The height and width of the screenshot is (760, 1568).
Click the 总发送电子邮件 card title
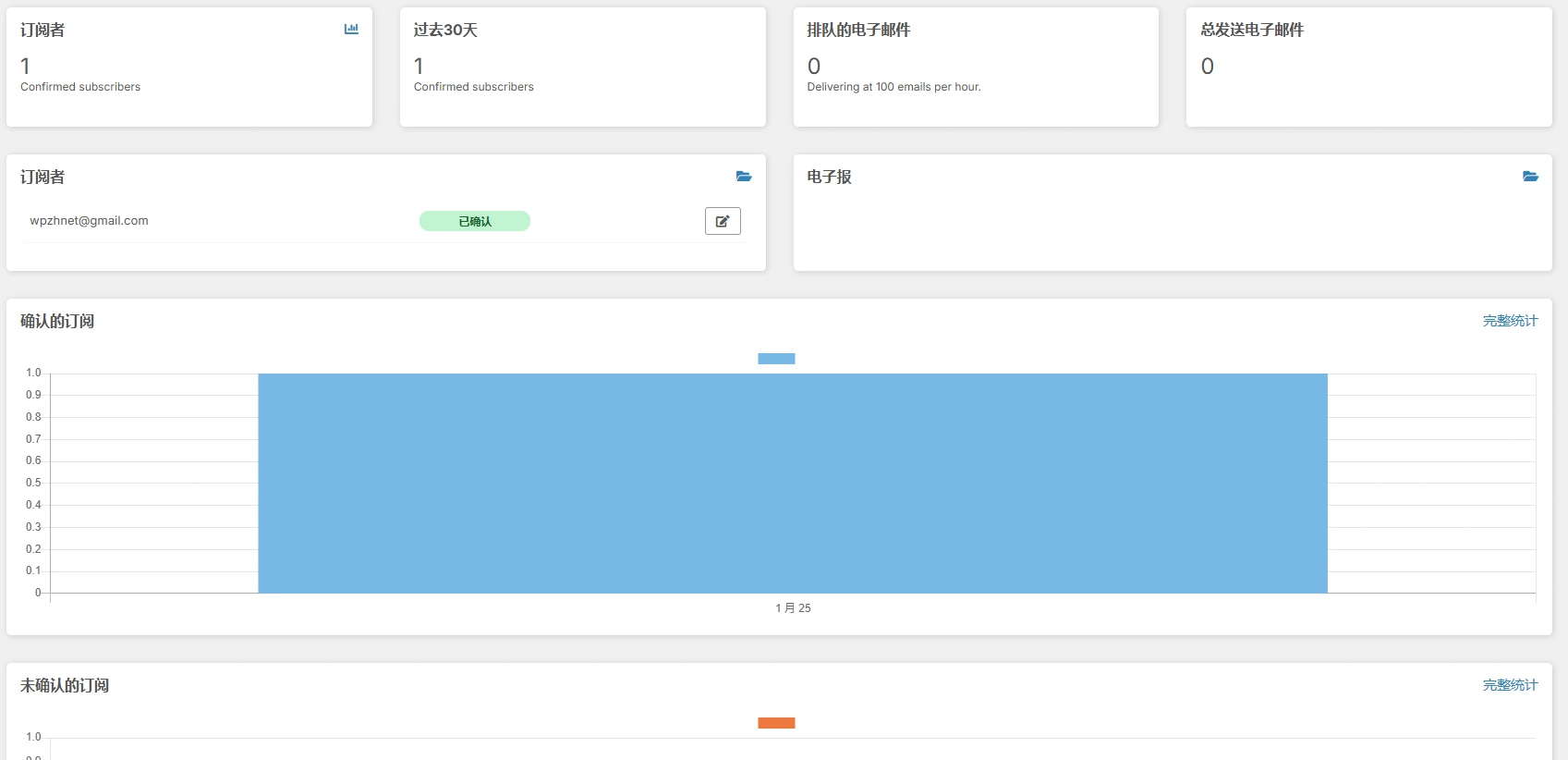coord(1252,30)
